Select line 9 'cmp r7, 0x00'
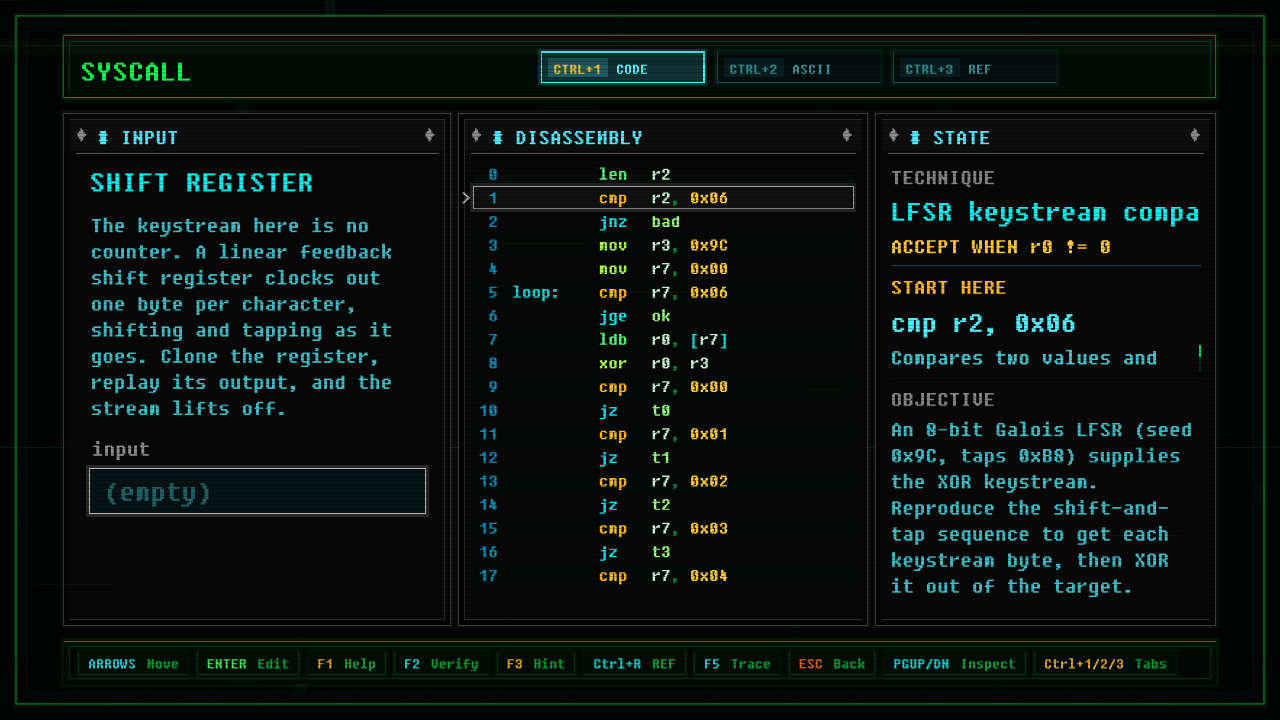The width and height of the screenshot is (1280, 720). (663, 387)
